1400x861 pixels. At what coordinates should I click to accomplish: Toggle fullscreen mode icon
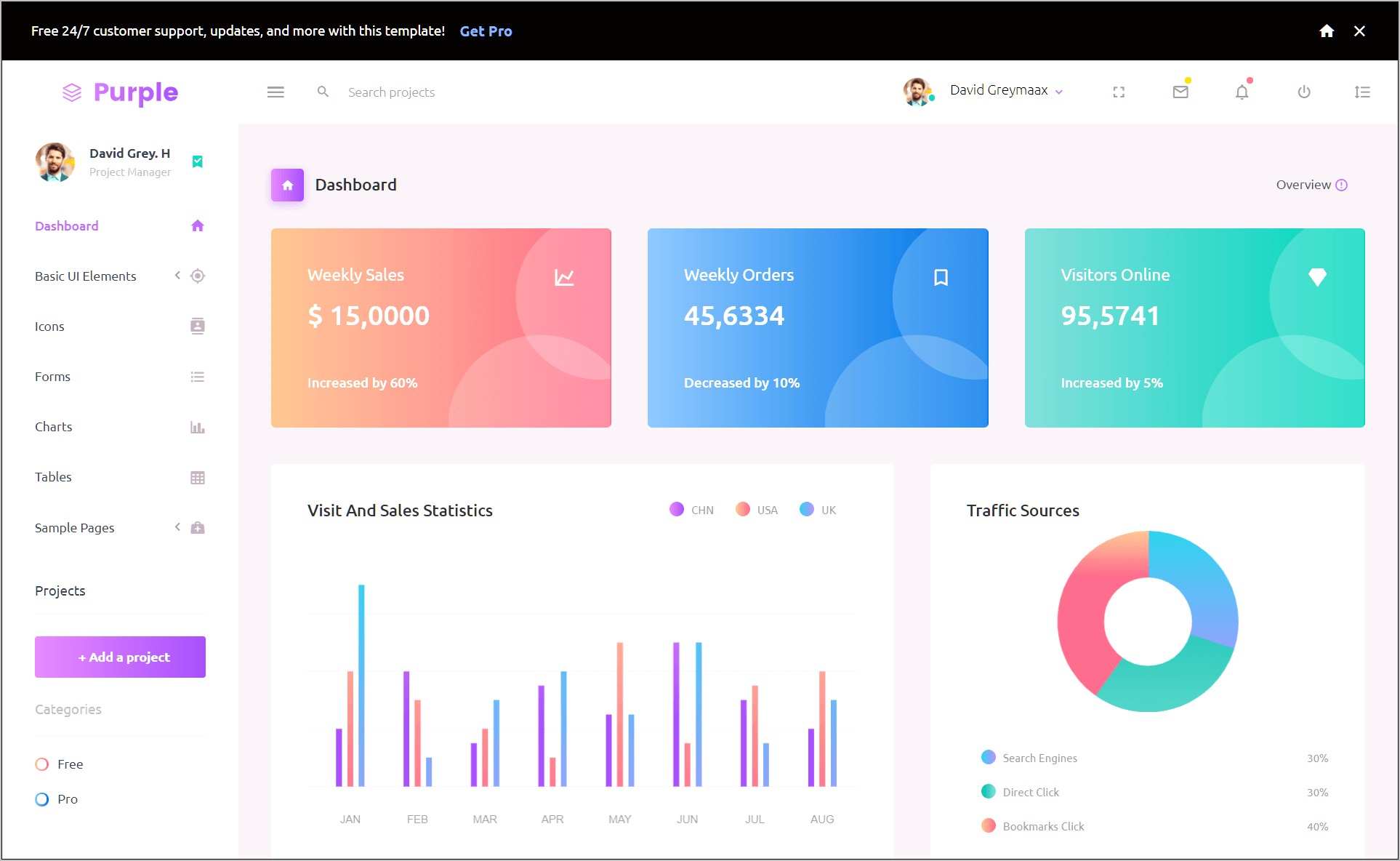click(x=1119, y=92)
